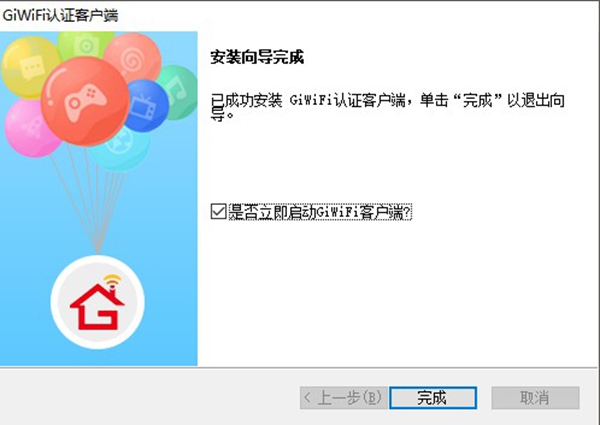Click the pink spiral balloon icon

click(x=133, y=57)
